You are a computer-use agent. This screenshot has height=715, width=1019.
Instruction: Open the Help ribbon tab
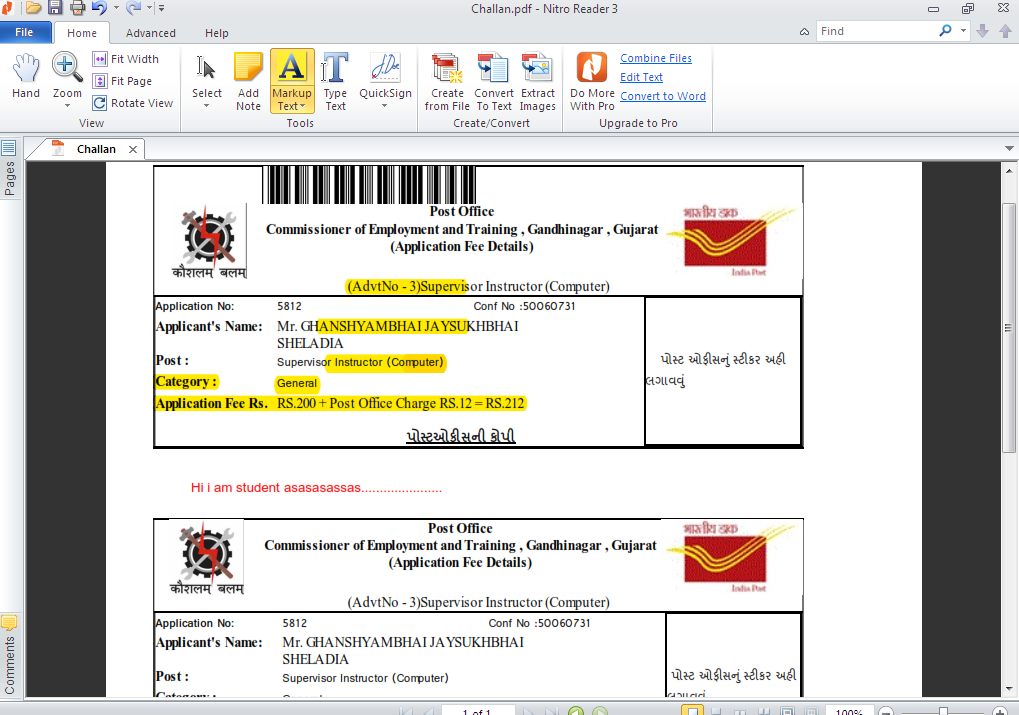tap(216, 33)
